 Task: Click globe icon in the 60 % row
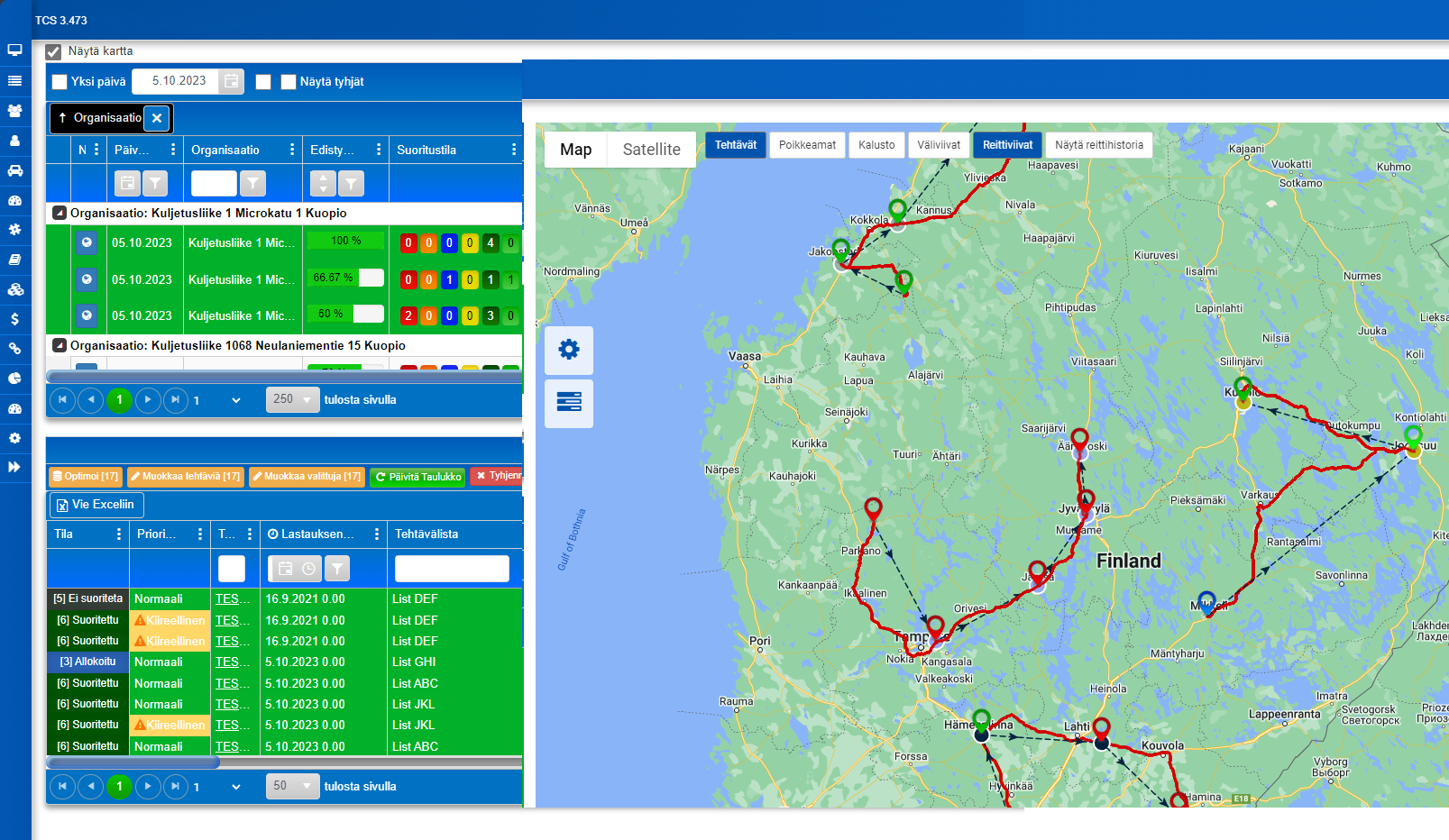[x=87, y=315]
